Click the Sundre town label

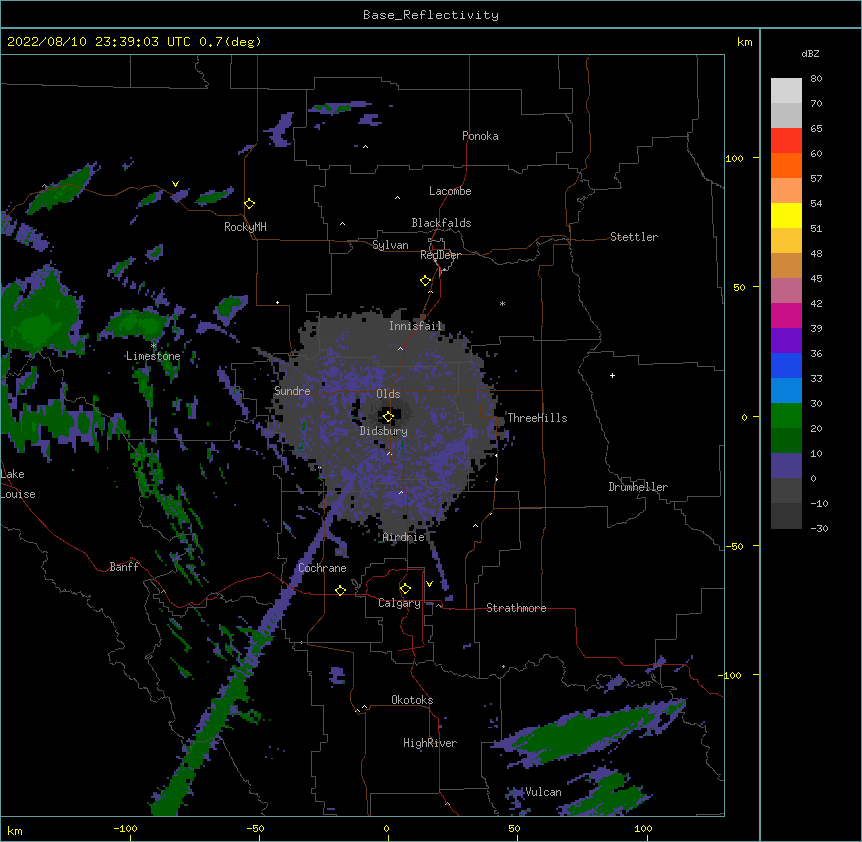(x=292, y=391)
